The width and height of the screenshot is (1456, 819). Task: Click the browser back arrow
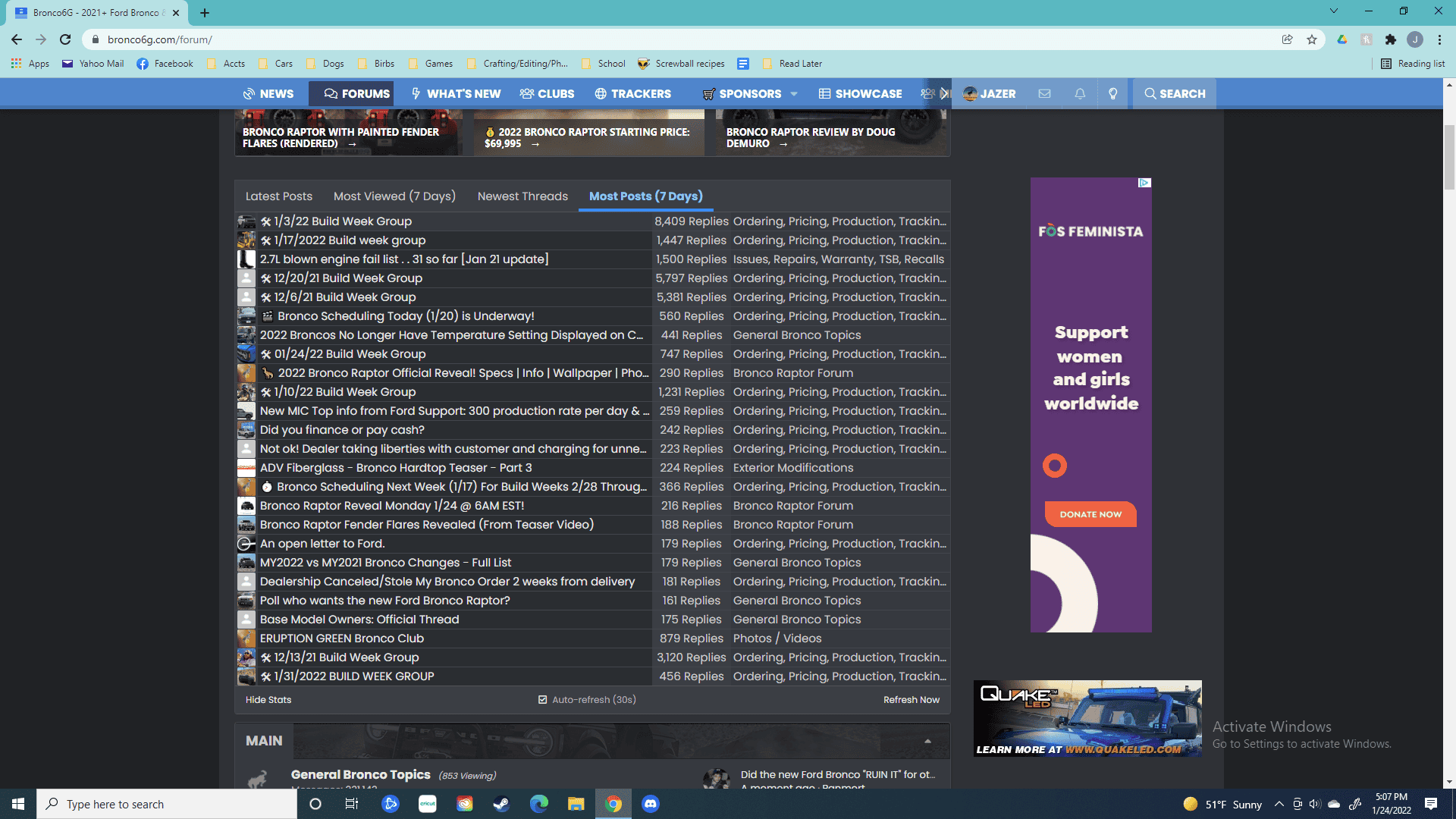pyautogui.click(x=17, y=39)
